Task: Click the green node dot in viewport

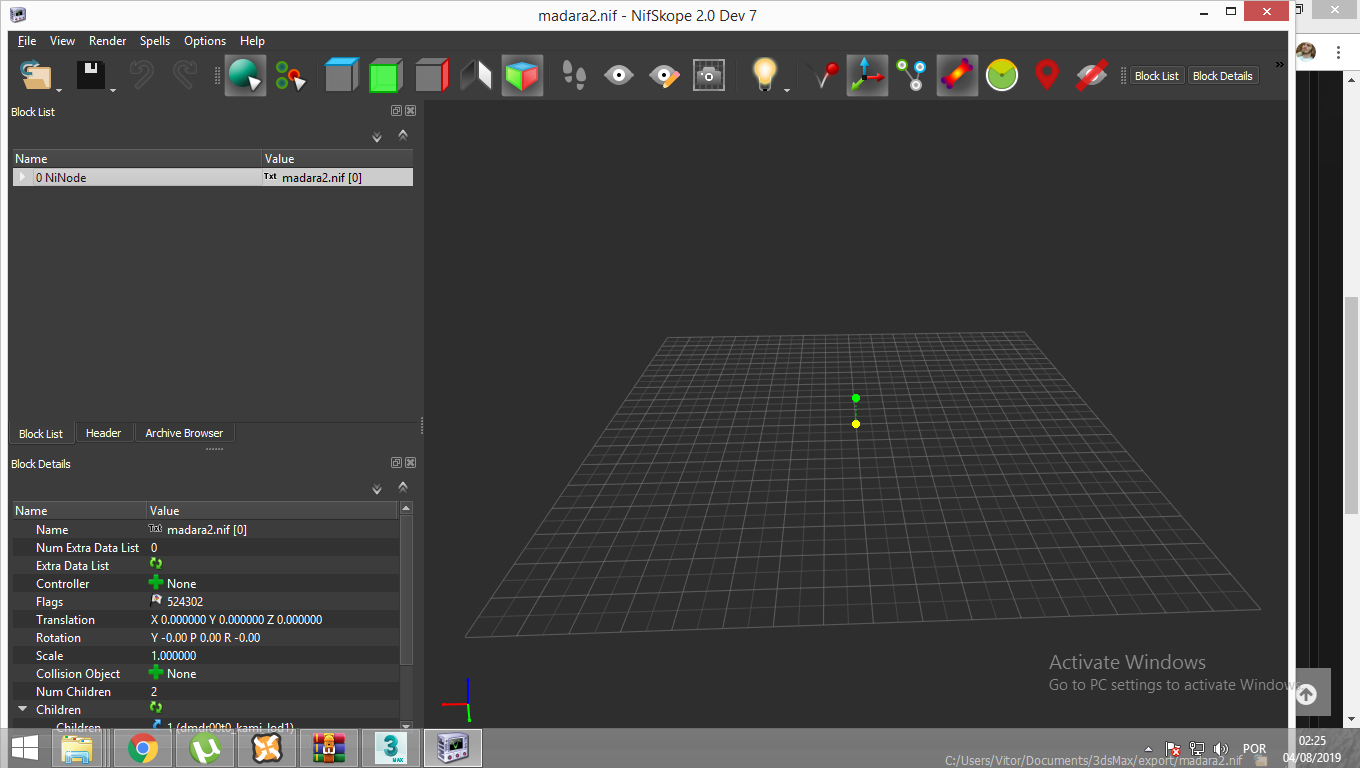Action: [856, 398]
